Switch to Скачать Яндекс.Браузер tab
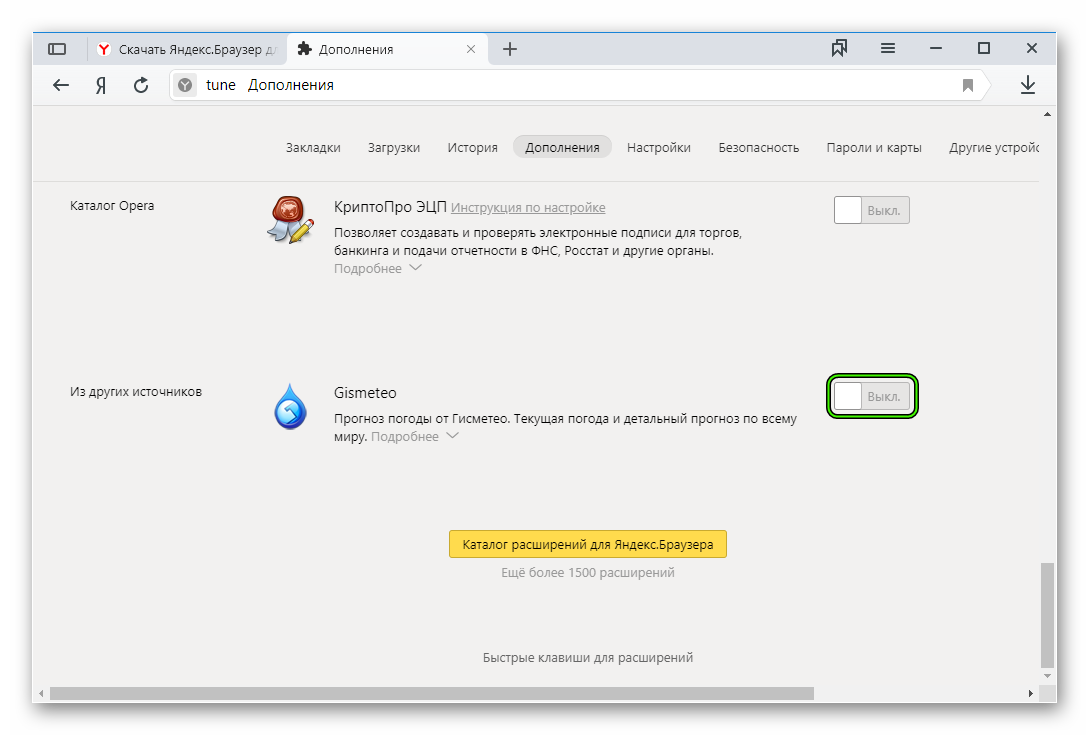The image size is (1089, 735). 188,49
